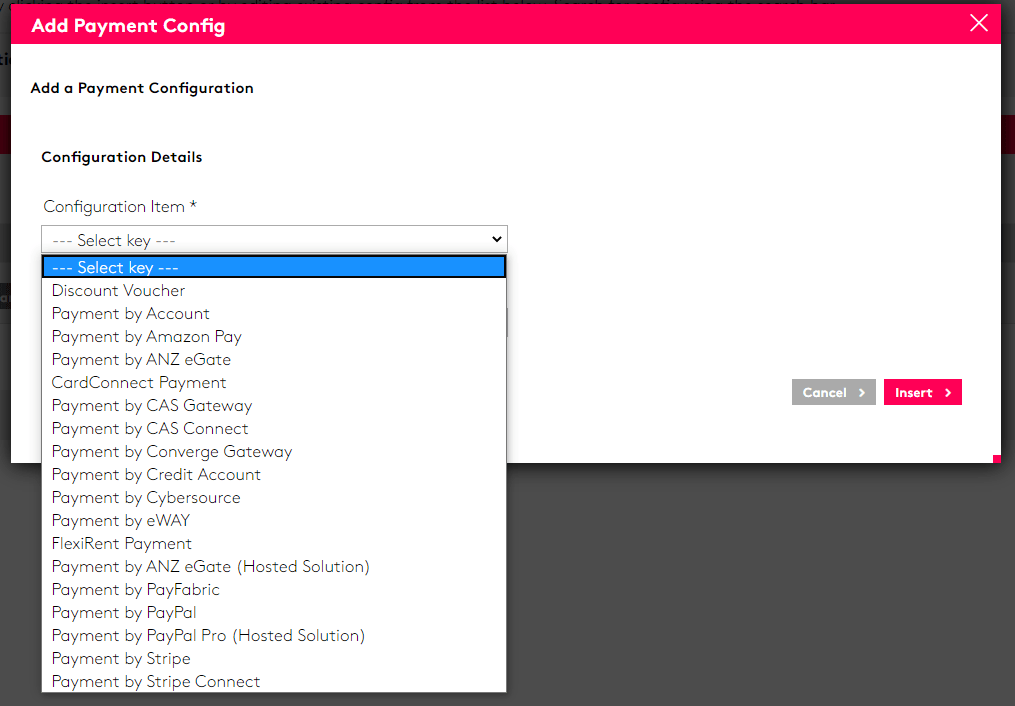Close the Add Payment Config dialog

(x=979, y=23)
